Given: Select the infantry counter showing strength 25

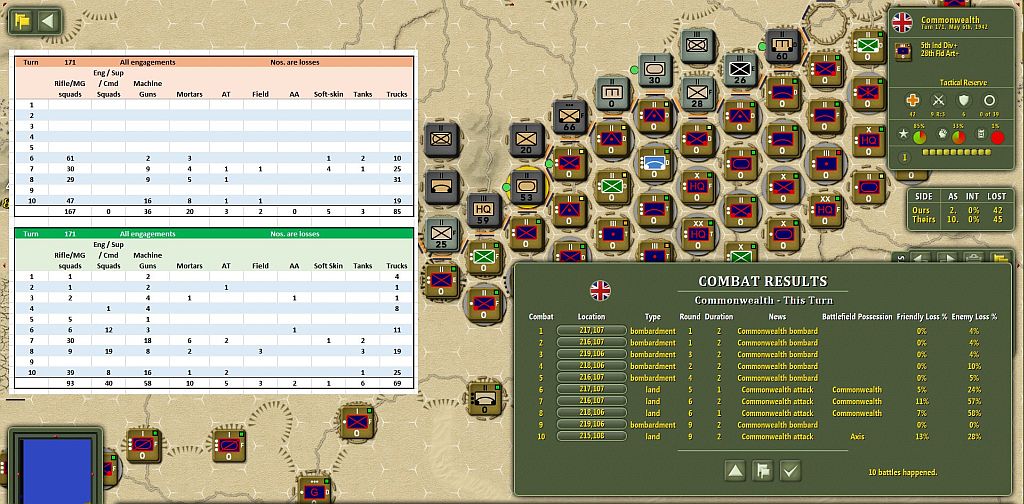Looking at the screenshot, I should point(441,234).
